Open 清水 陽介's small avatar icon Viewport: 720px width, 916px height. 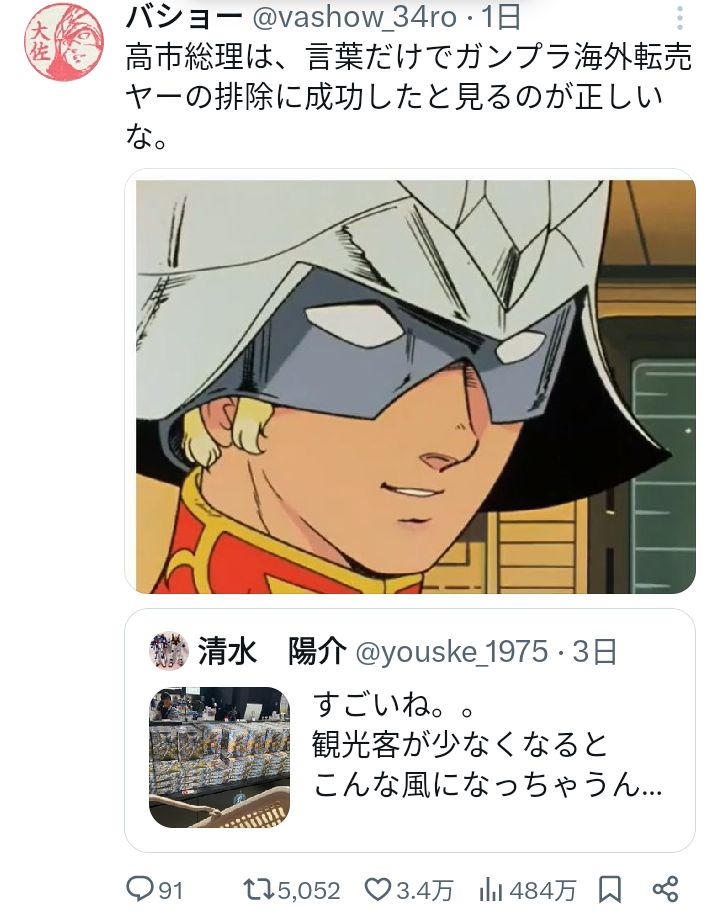pyautogui.click(x=169, y=651)
